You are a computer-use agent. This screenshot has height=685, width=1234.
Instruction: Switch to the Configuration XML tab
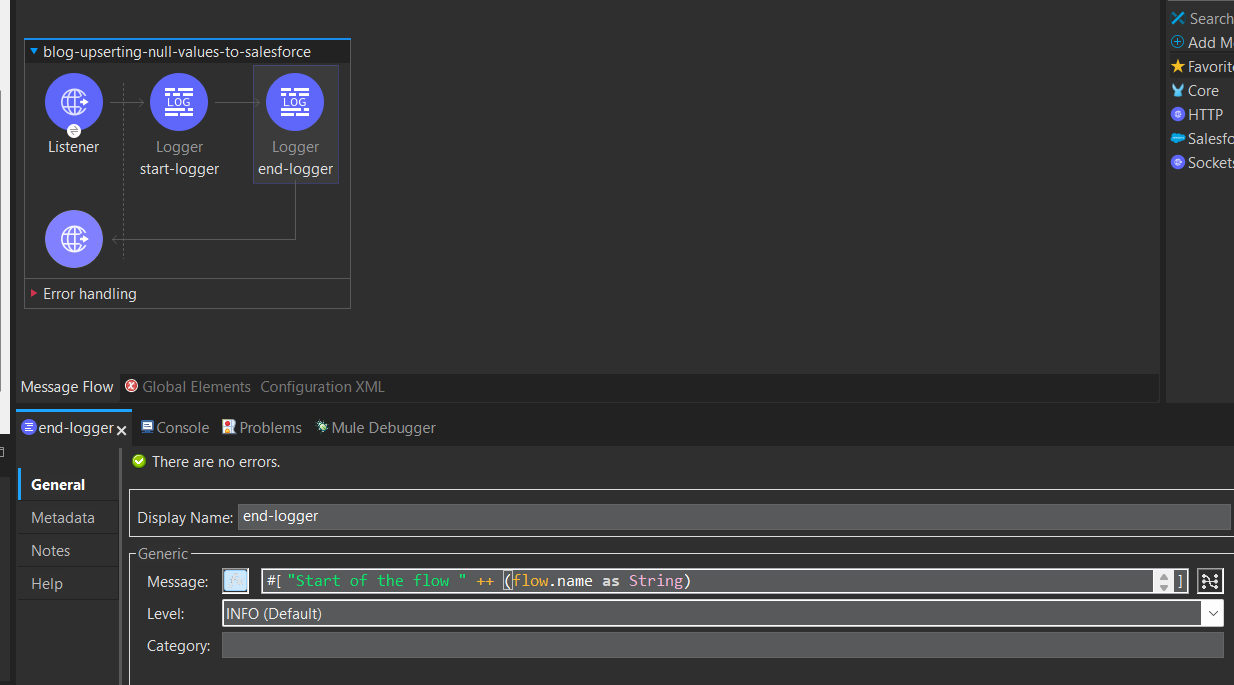tap(322, 387)
